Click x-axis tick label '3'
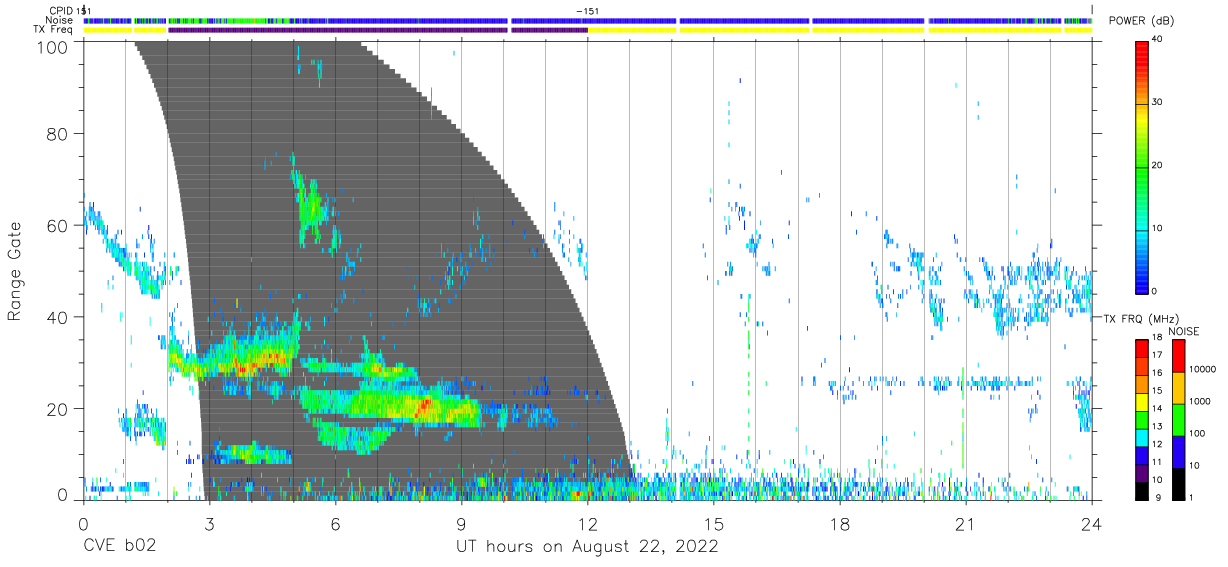 [x=209, y=524]
